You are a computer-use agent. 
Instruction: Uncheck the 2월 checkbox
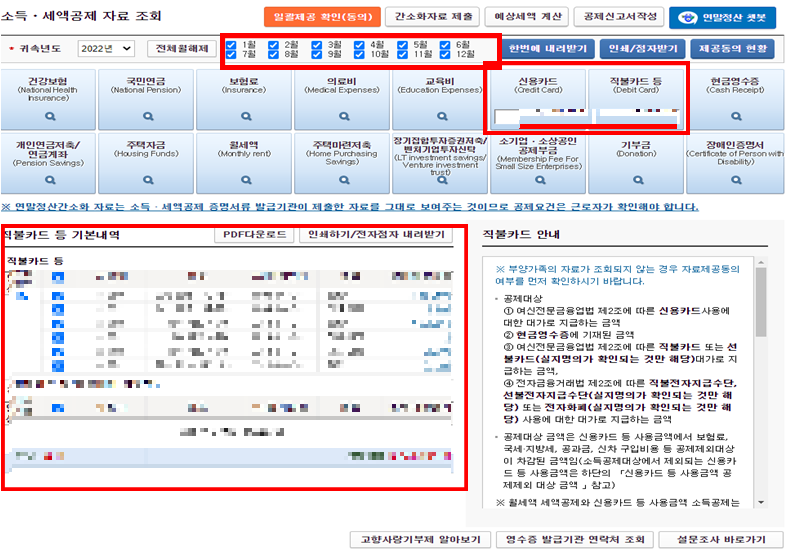[x=274, y=45]
